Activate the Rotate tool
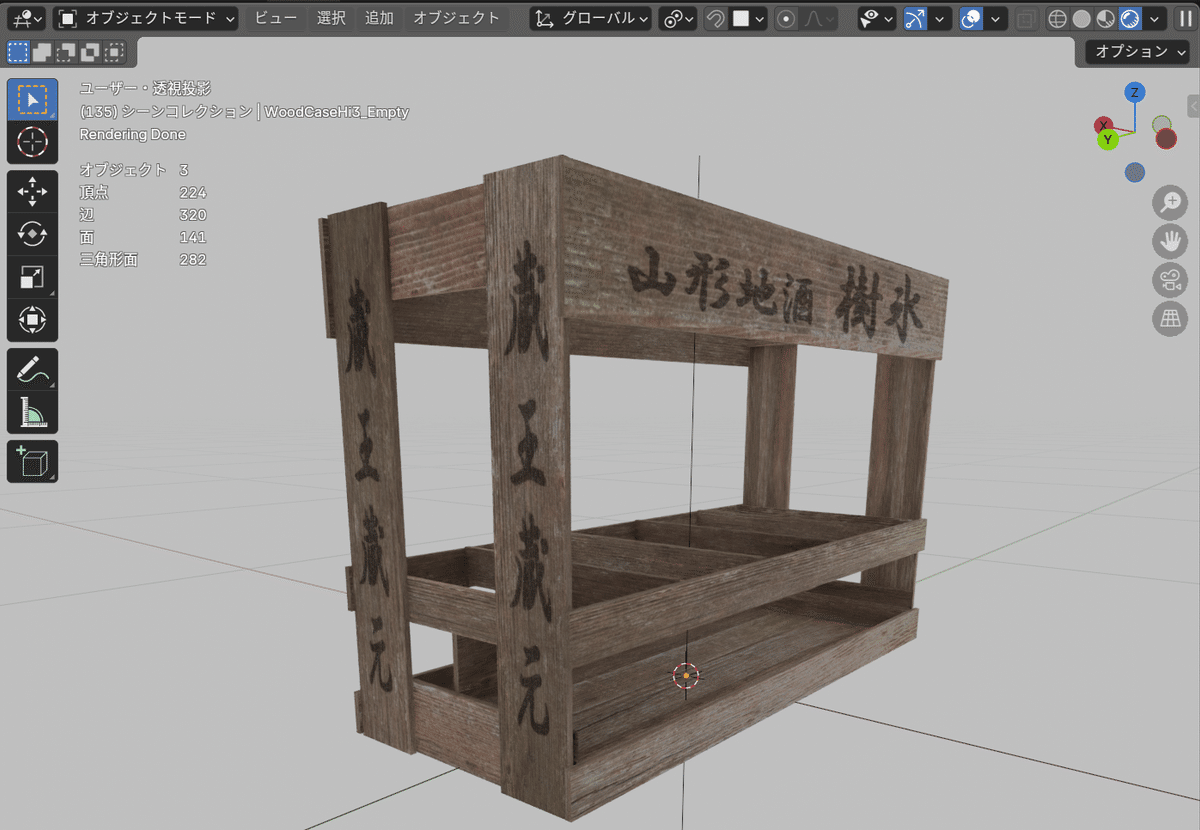 [x=32, y=234]
